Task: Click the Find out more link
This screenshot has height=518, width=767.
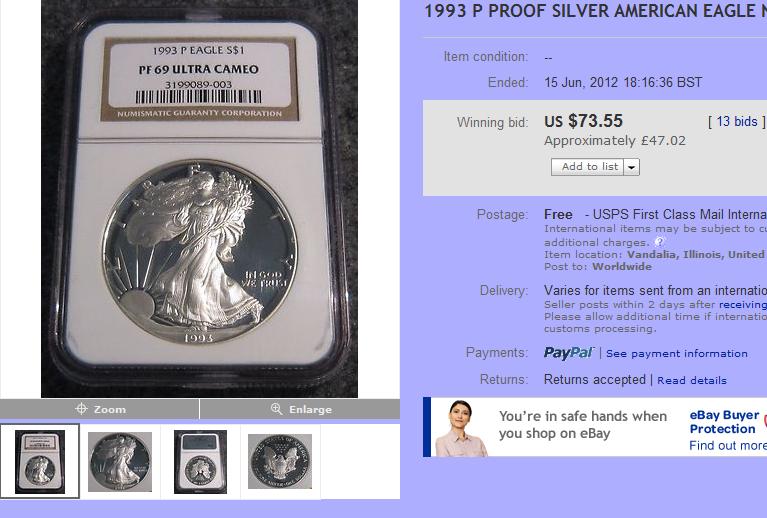Action: [x=728, y=446]
